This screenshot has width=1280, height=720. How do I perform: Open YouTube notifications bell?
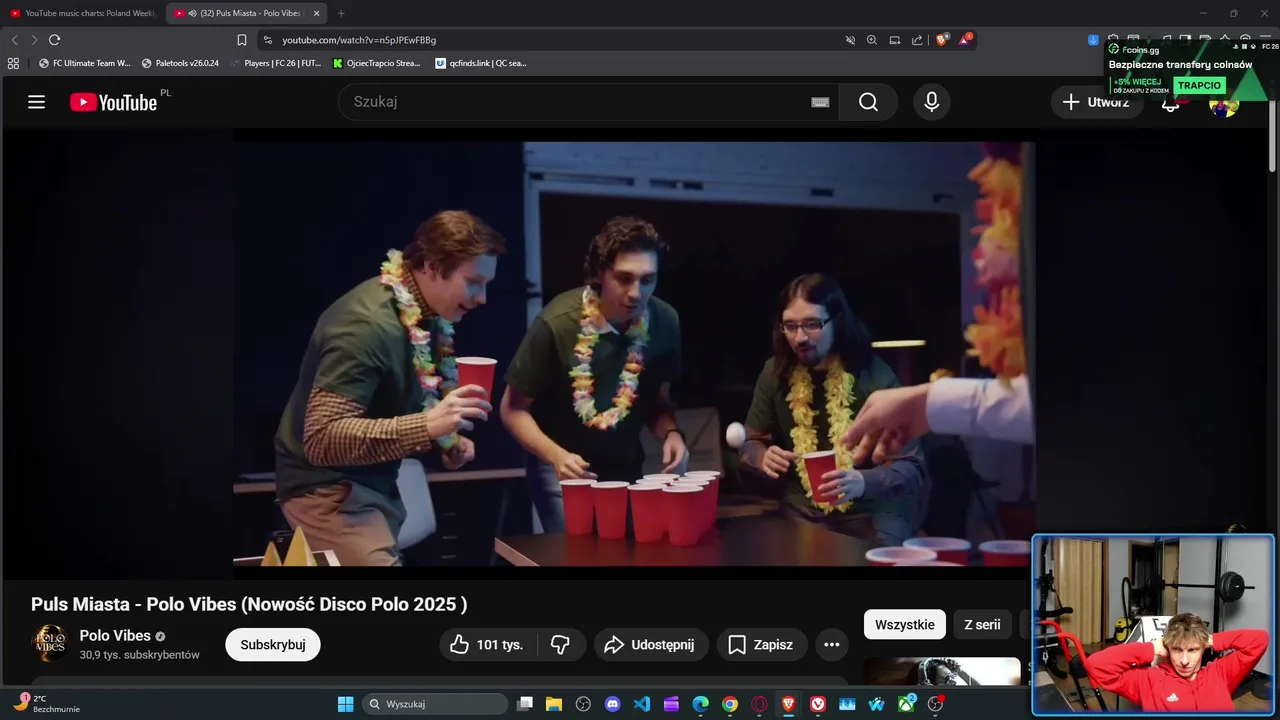[x=1170, y=103]
